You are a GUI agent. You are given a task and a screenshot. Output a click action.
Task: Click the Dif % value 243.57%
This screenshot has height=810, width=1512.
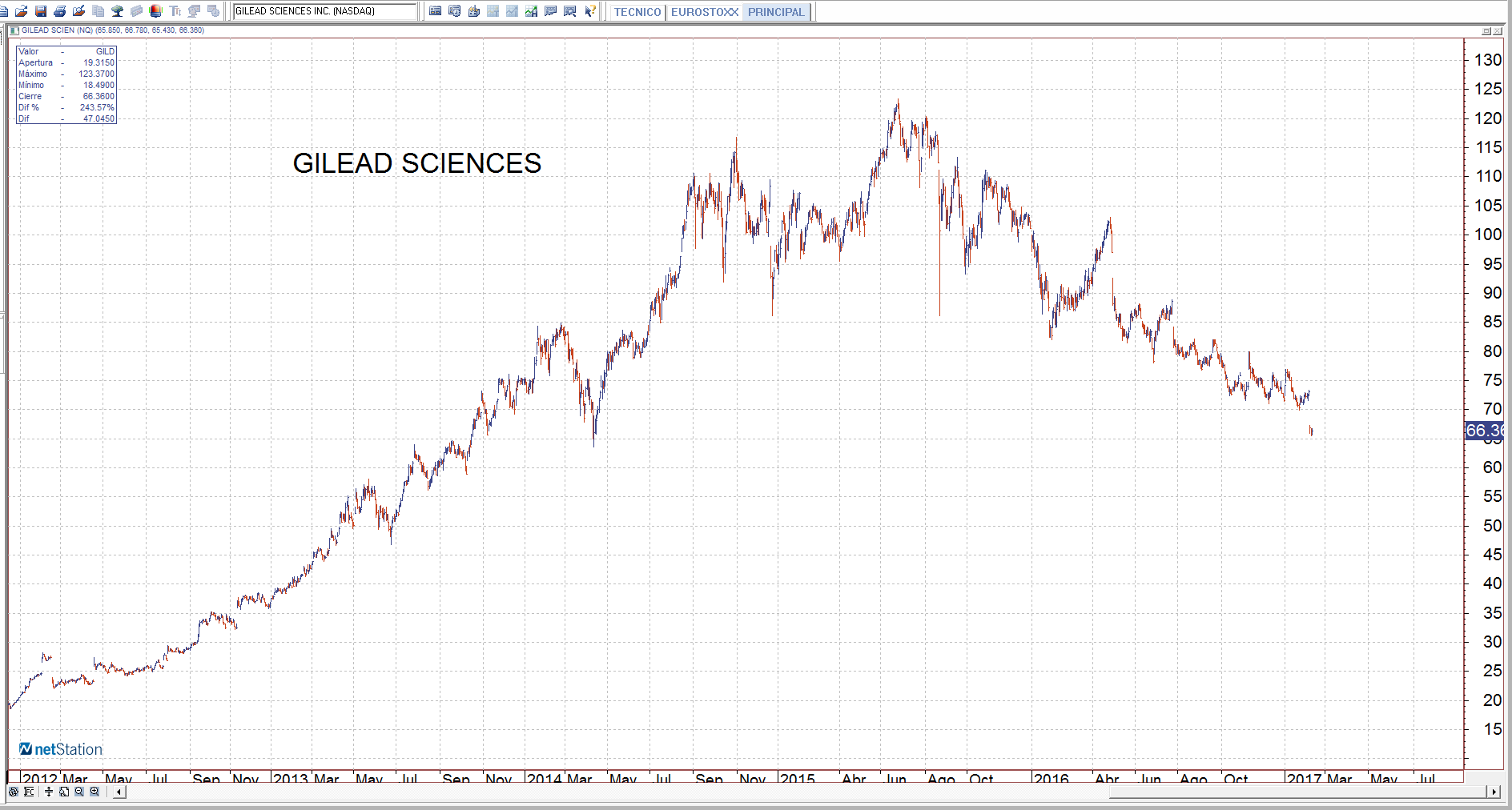(97, 107)
